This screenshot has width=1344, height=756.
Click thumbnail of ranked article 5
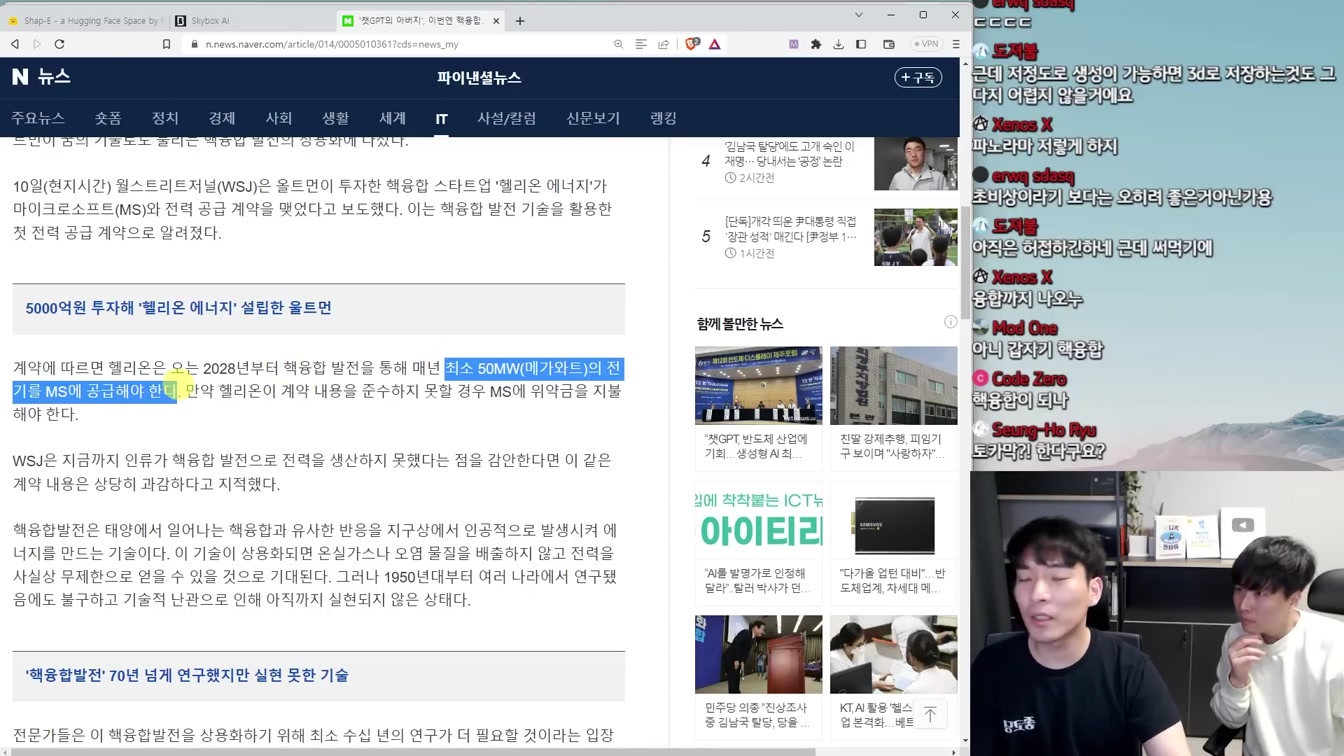click(x=915, y=237)
